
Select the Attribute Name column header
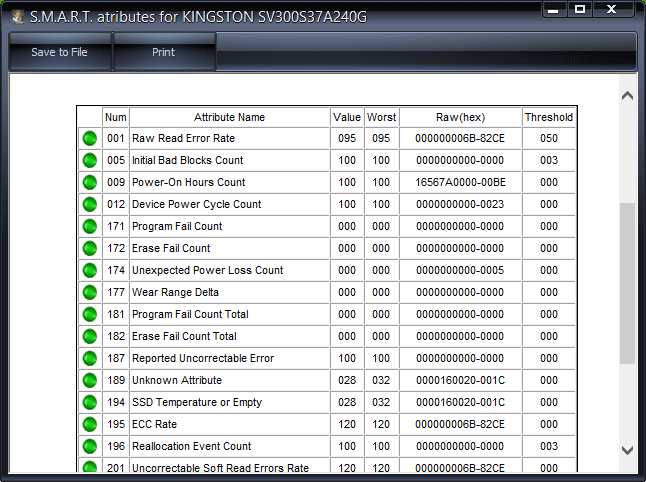coord(229,117)
